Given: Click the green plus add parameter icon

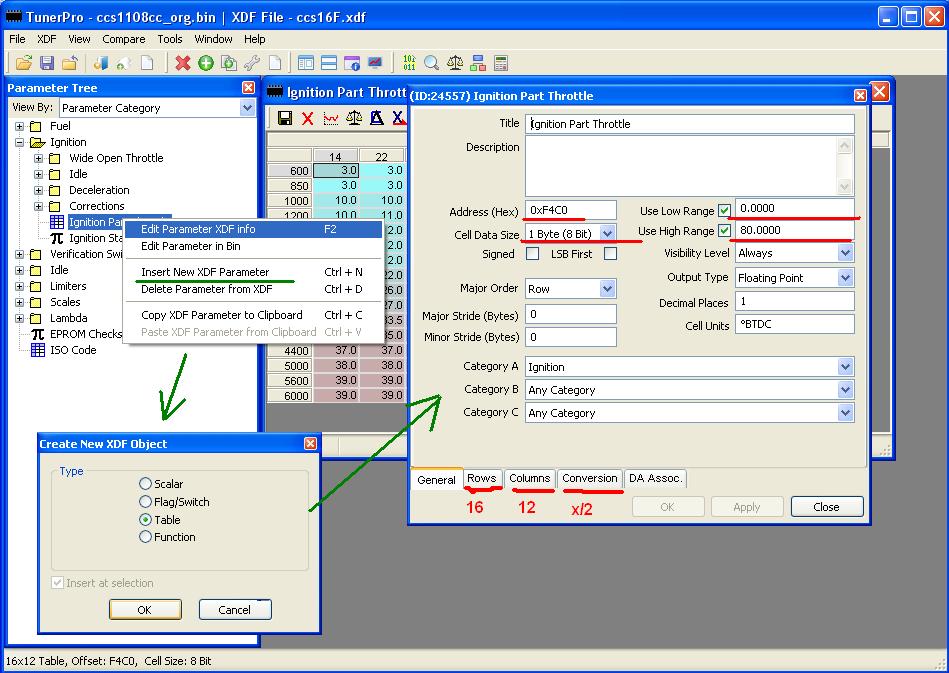Looking at the screenshot, I should click(x=205, y=63).
